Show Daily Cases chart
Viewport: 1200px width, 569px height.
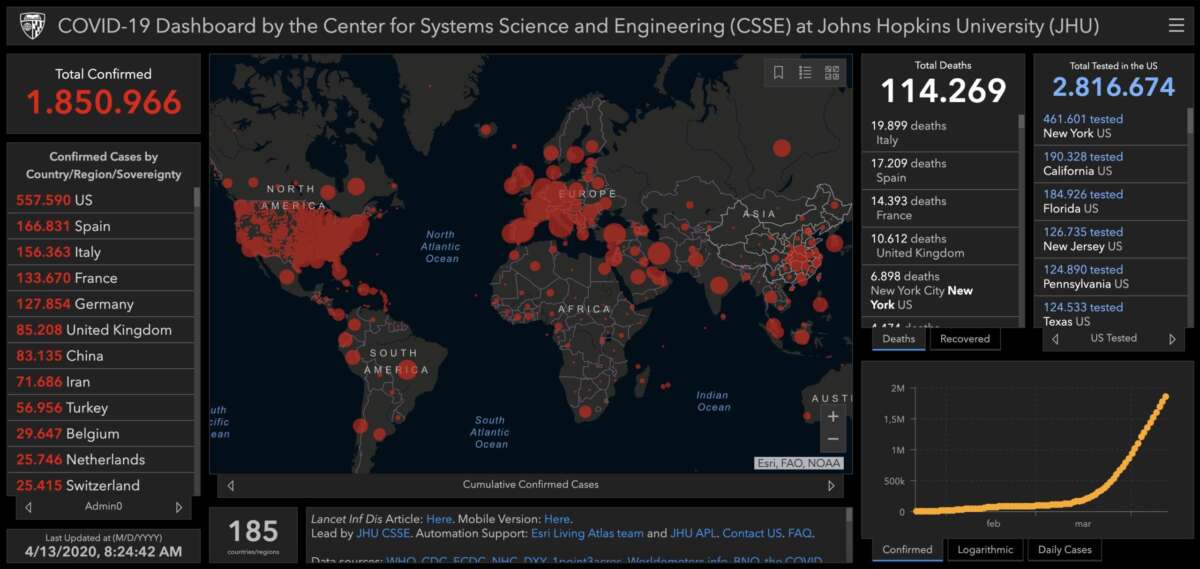[1064, 549]
